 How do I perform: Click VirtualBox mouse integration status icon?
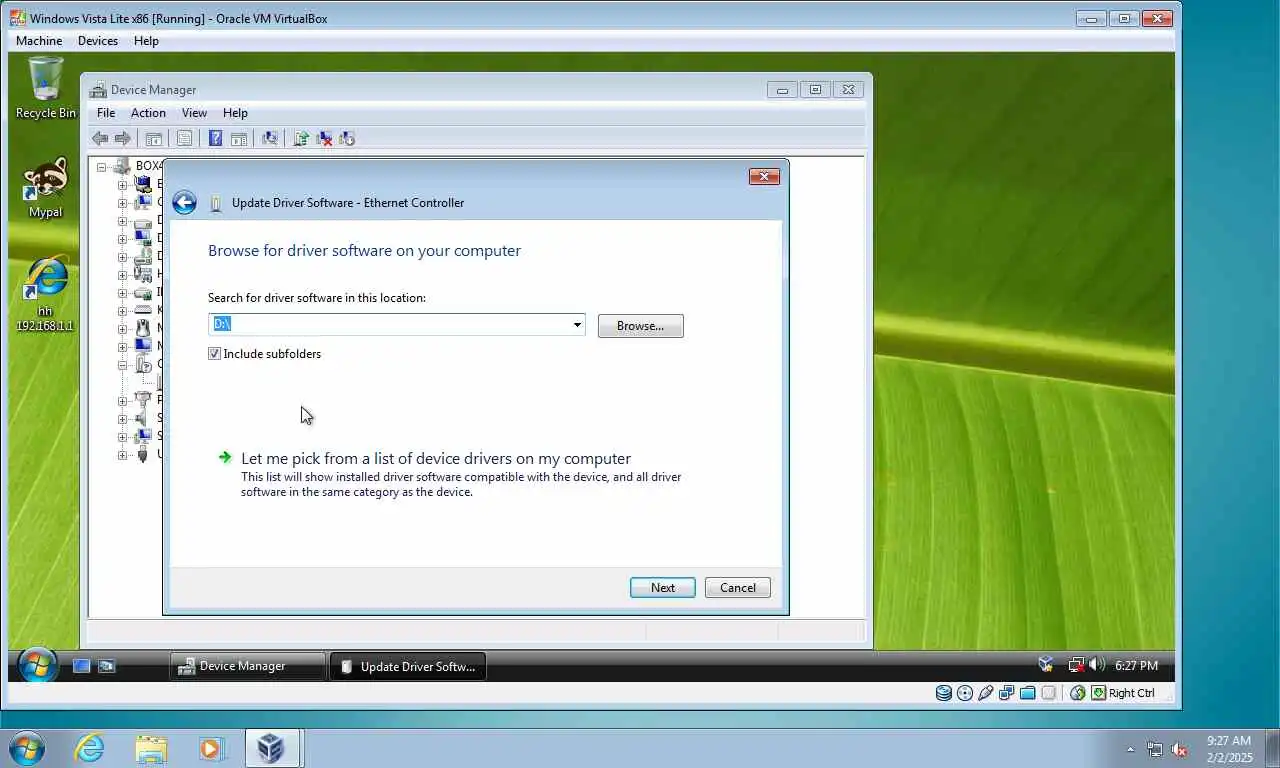click(x=1077, y=693)
